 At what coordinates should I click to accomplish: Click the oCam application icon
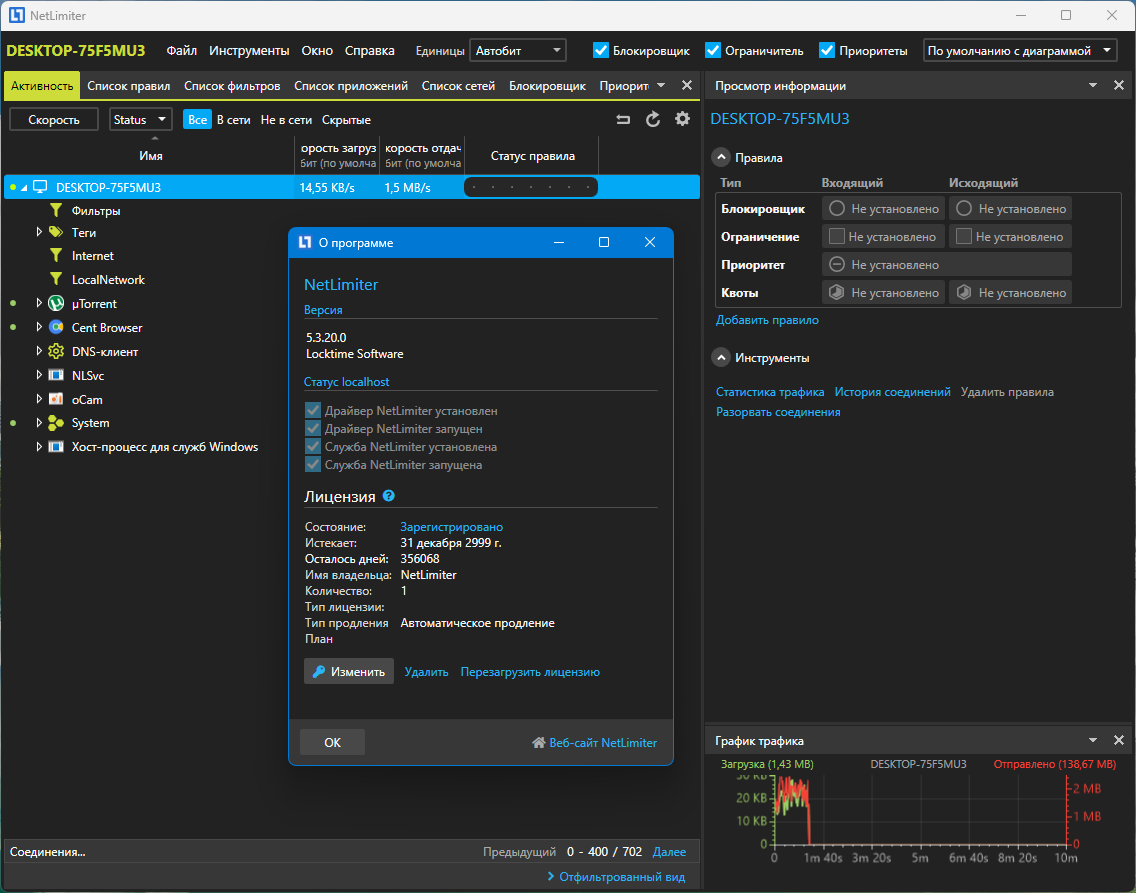coord(56,399)
